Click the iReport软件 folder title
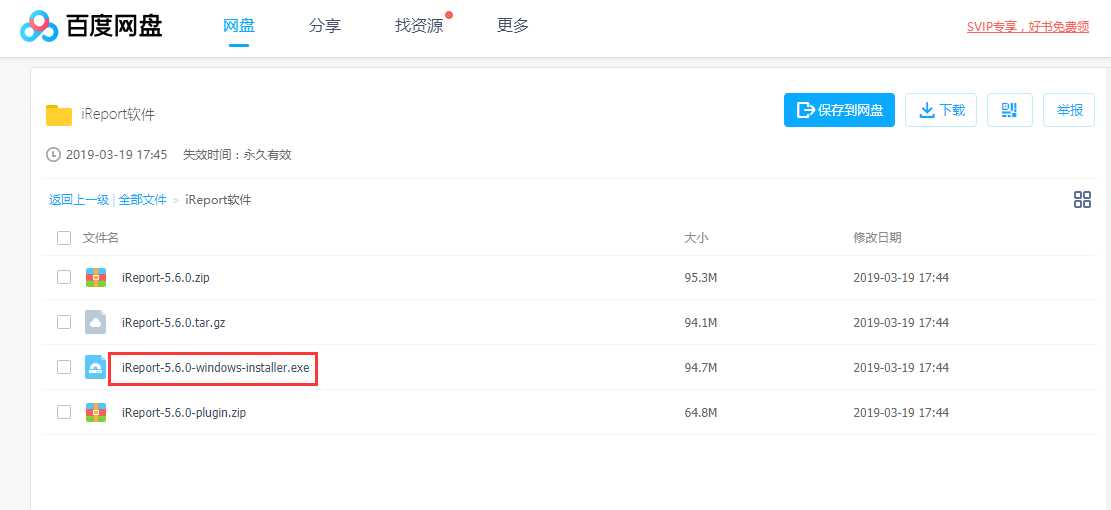The image size is (1111, 510). (118, 115)
